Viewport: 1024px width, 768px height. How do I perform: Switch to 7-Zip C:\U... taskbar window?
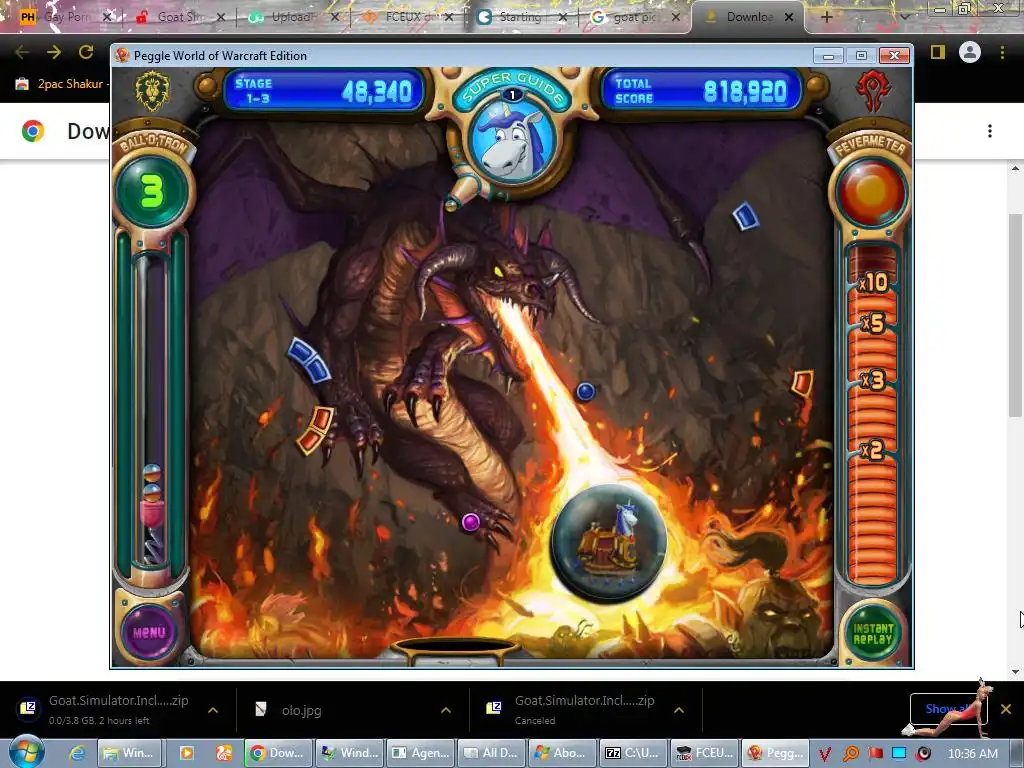click(633, 753)
